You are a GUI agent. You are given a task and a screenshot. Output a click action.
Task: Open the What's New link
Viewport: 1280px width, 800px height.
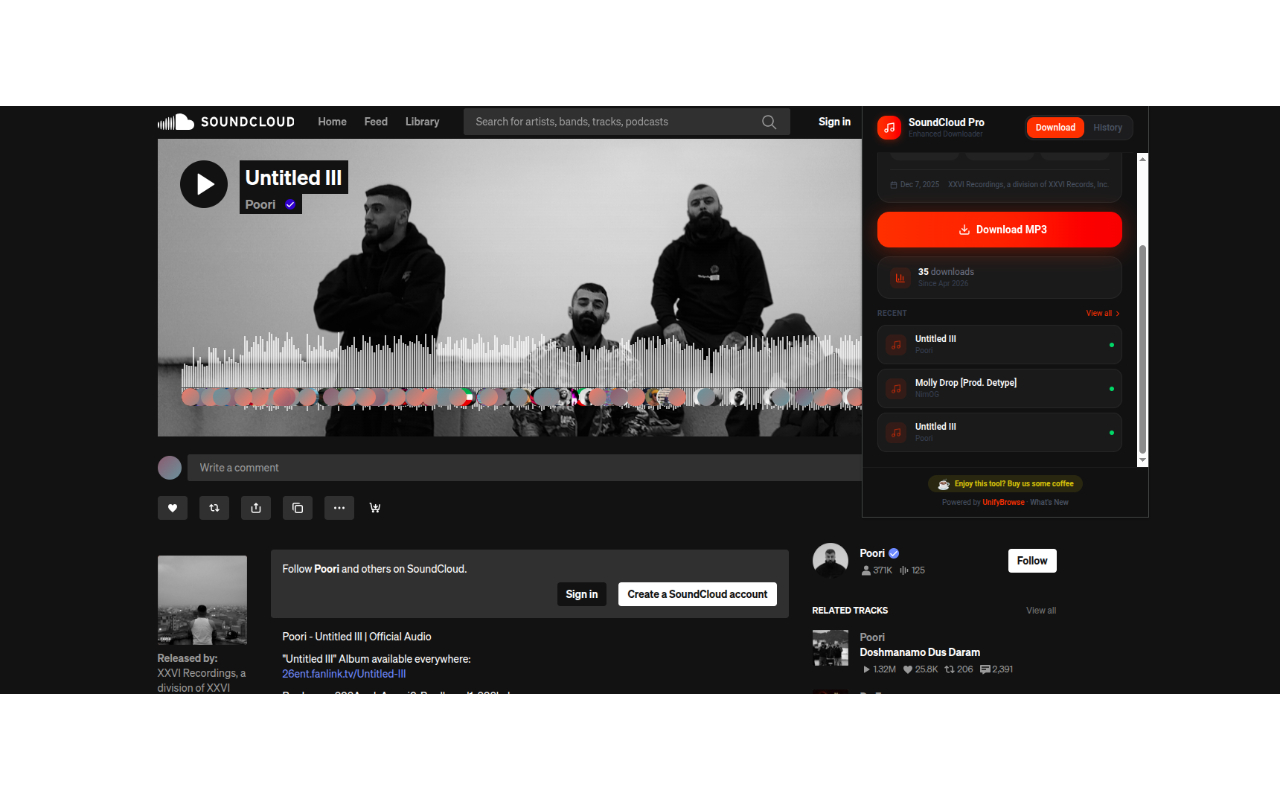point(1049,502)
